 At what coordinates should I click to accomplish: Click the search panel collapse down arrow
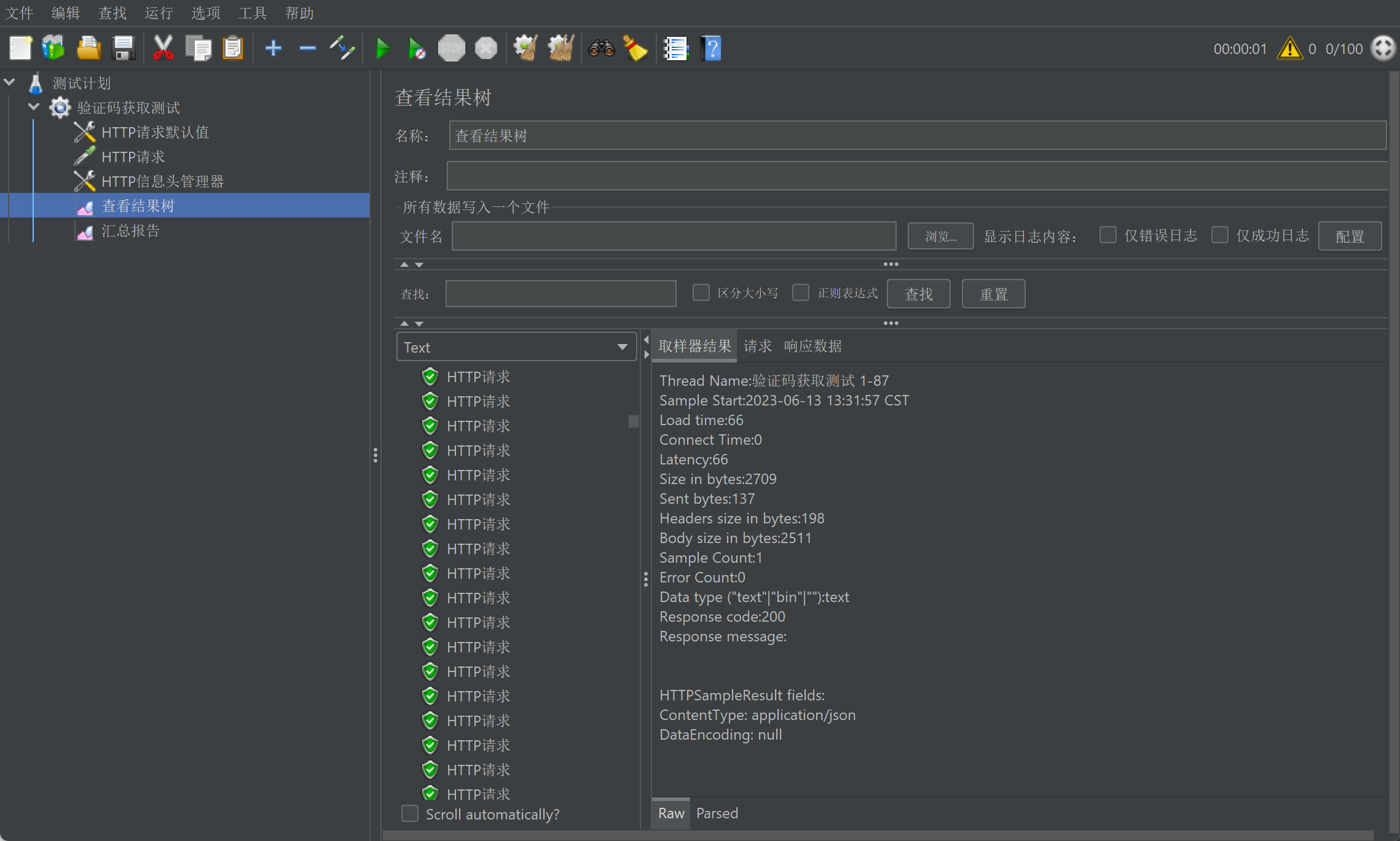click(x=419, y=324)
